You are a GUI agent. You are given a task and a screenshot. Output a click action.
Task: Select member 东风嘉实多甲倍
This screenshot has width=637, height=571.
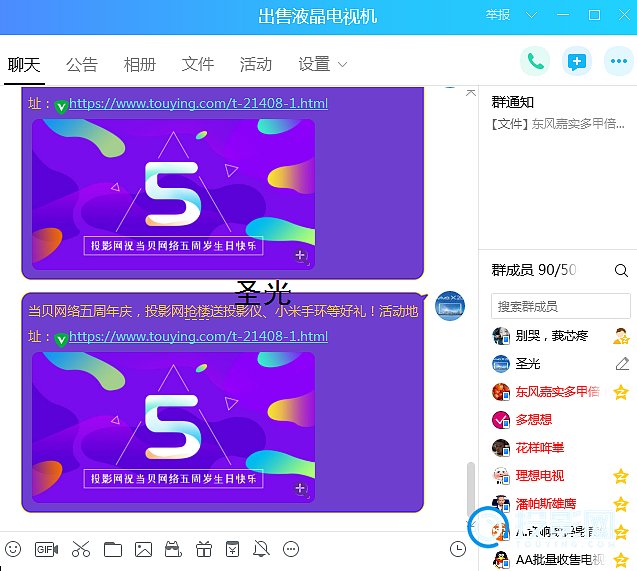pyautogui.click(x=561, y=392)
